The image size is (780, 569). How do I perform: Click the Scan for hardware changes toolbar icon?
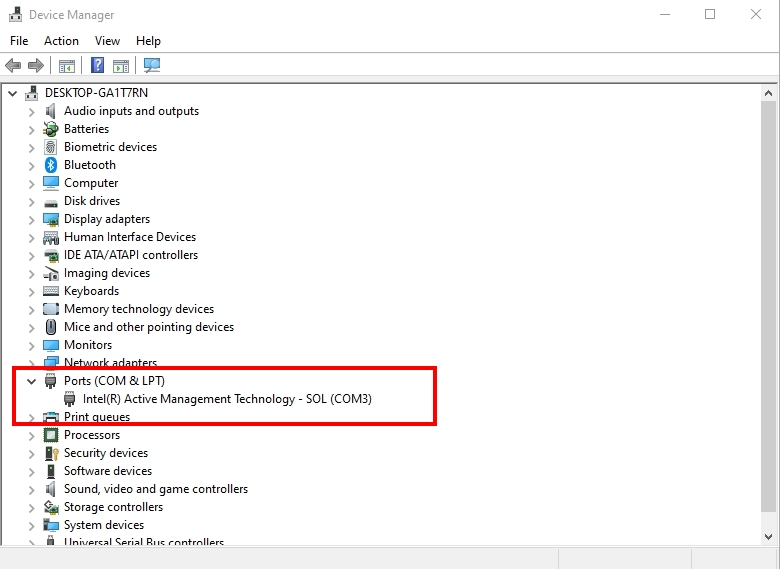pyautogui.click(x=152, y=66)
